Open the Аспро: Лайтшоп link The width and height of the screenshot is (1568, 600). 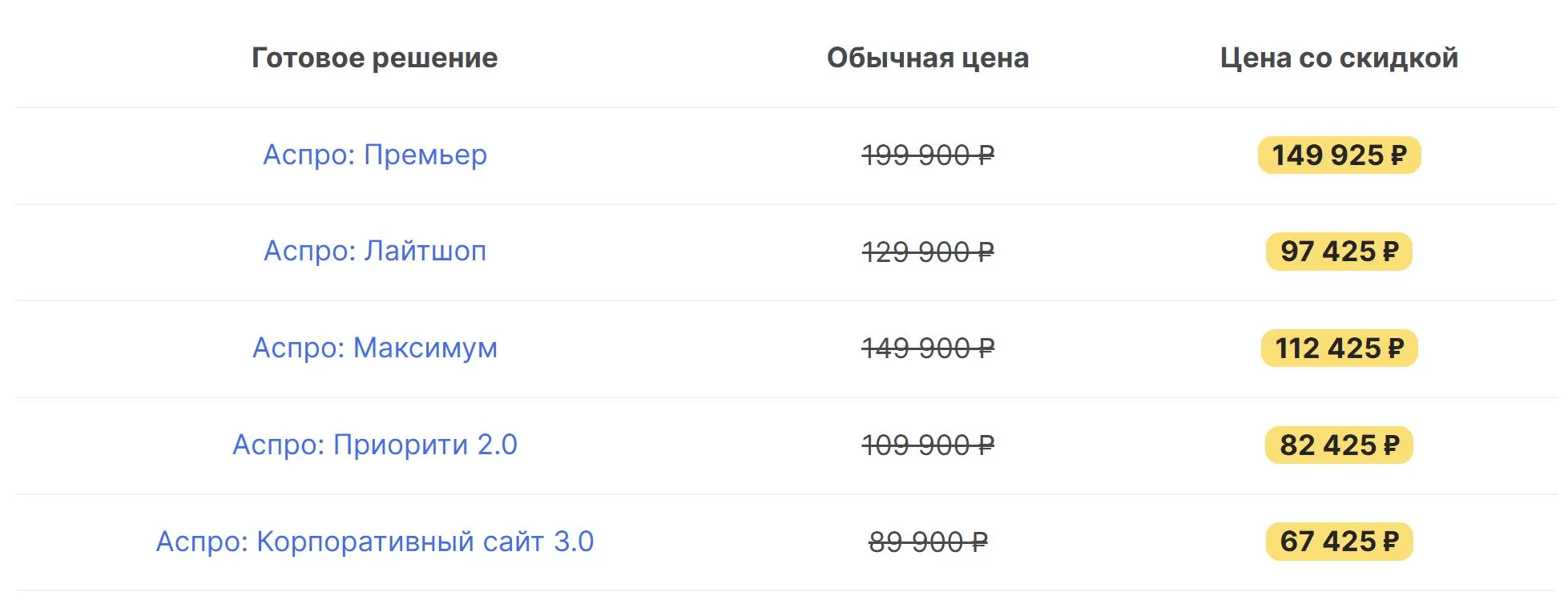[374, 252]
